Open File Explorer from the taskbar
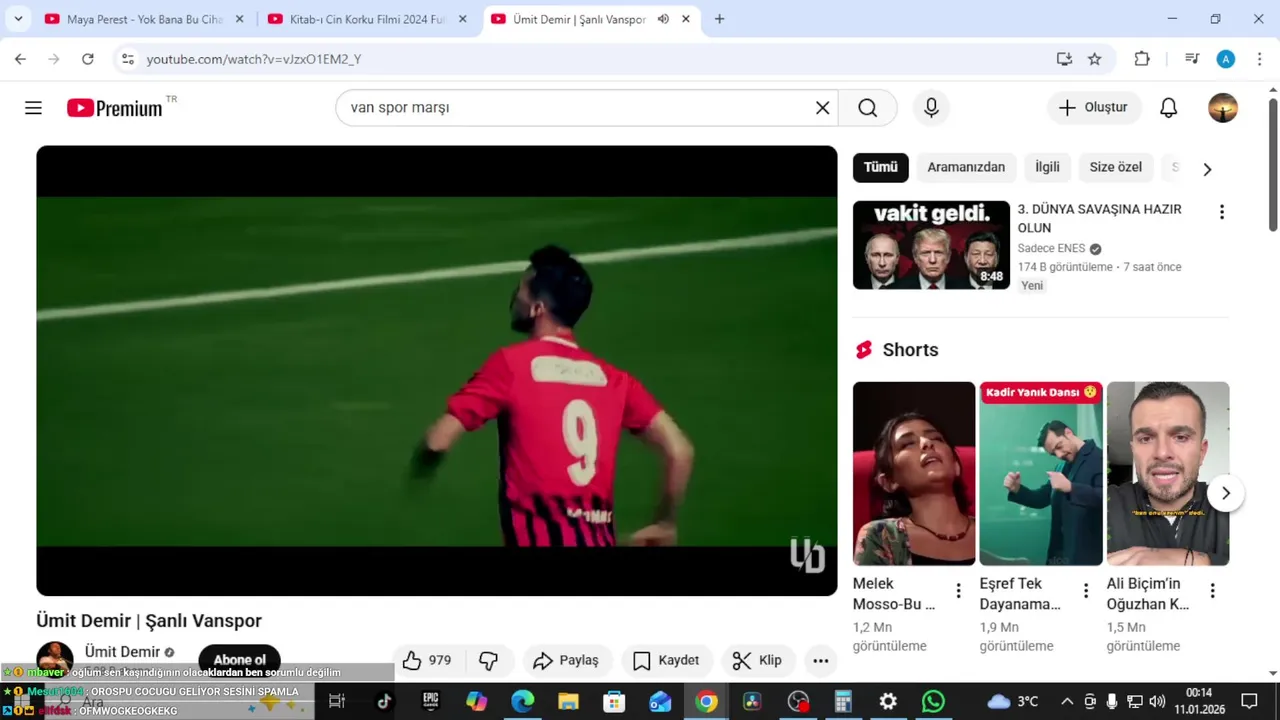The height and width of the screenshot is (720, 1280). (568, 701)
